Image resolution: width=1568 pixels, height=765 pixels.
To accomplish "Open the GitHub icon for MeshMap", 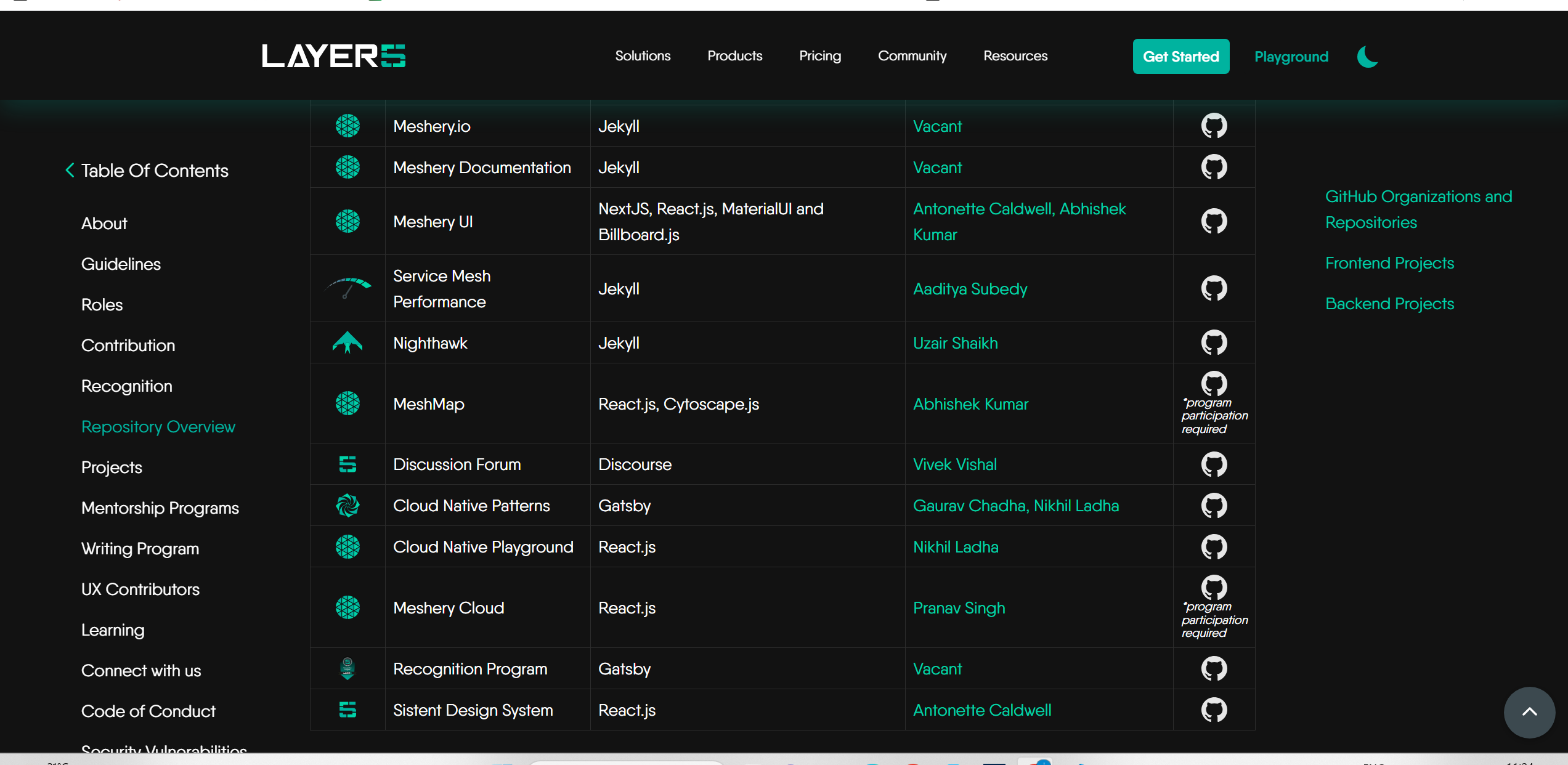I will [1214, 383].
